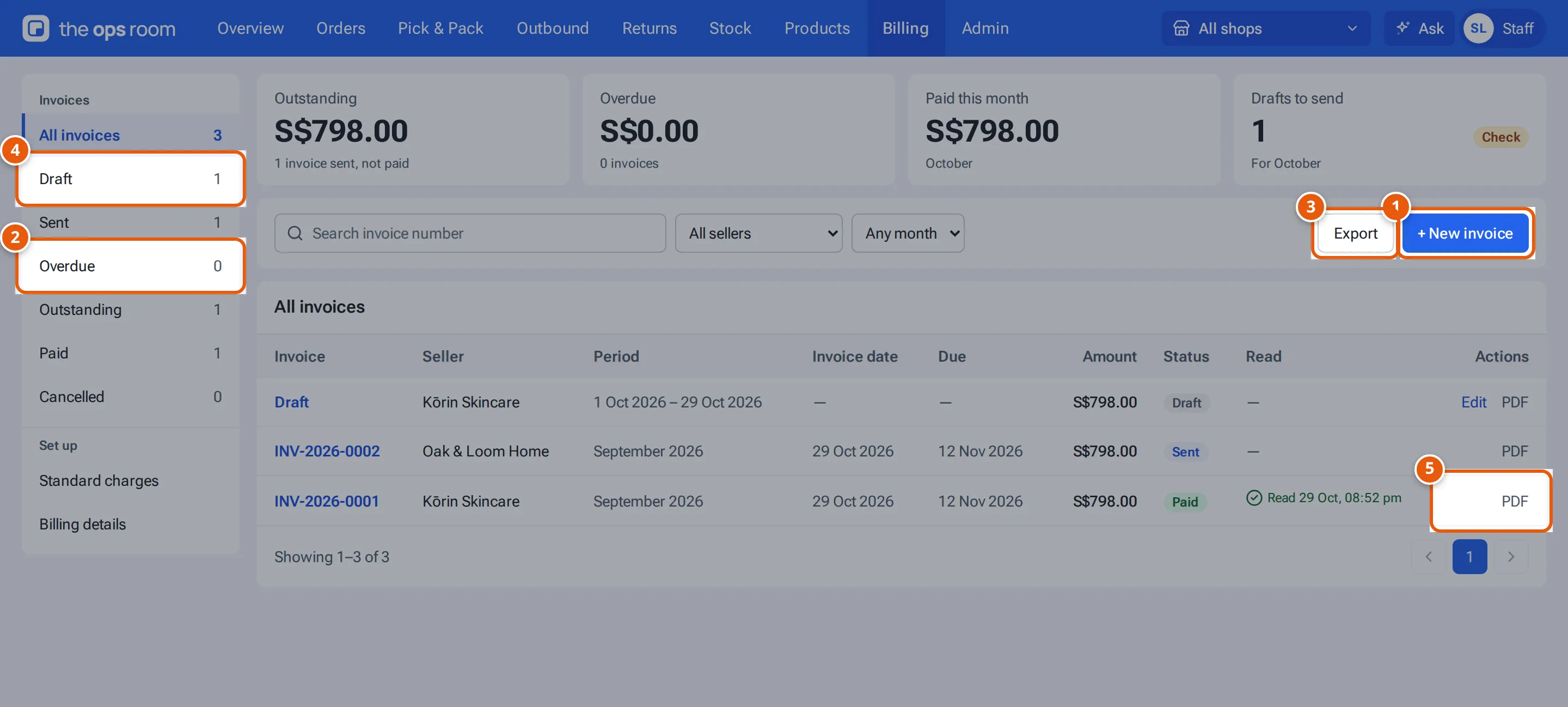Switch to the Orders tab
The height and width of the screenshot is (707, 1568).
(341, 29)
